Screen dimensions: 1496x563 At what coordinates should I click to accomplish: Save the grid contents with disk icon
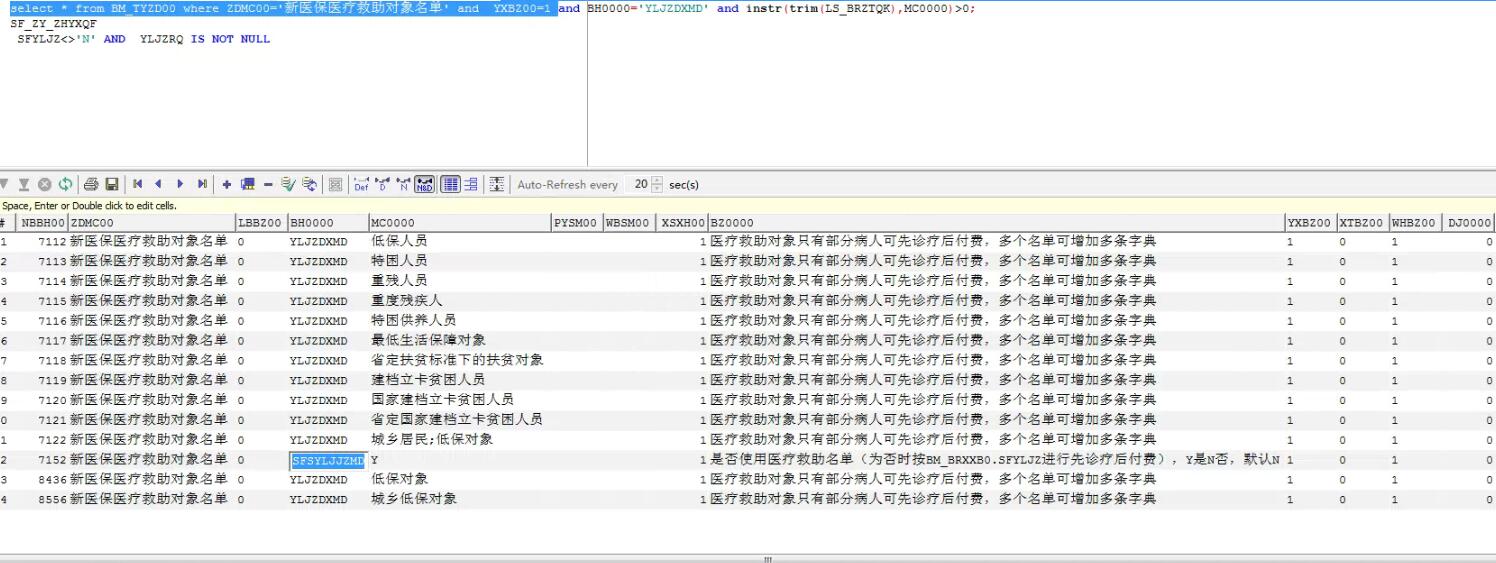pyautogui.click(x=112, y=185)
